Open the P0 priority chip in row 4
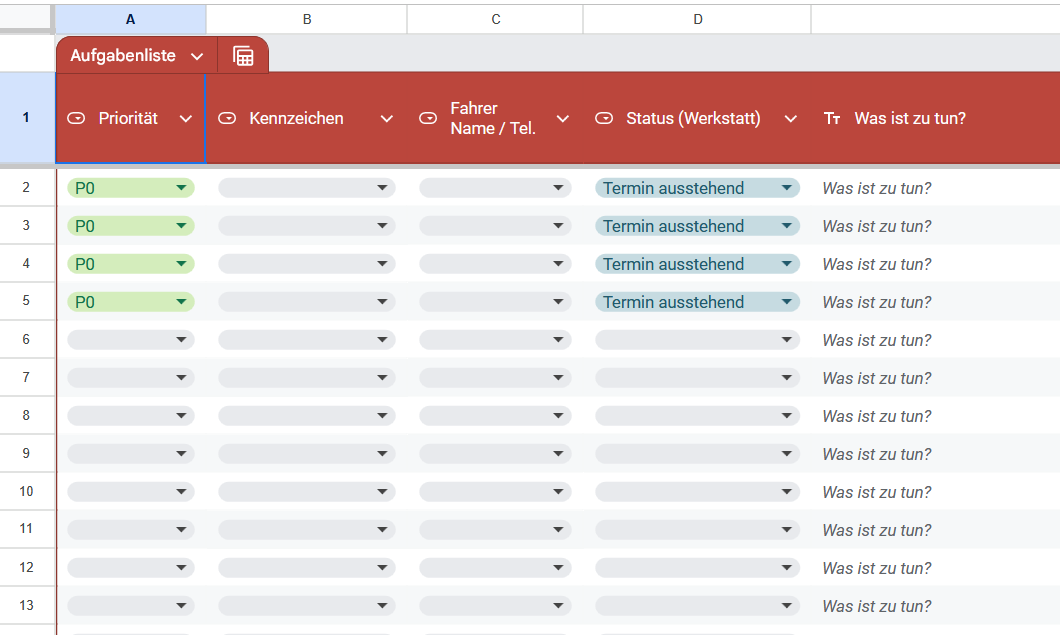 tap(130, 264)
